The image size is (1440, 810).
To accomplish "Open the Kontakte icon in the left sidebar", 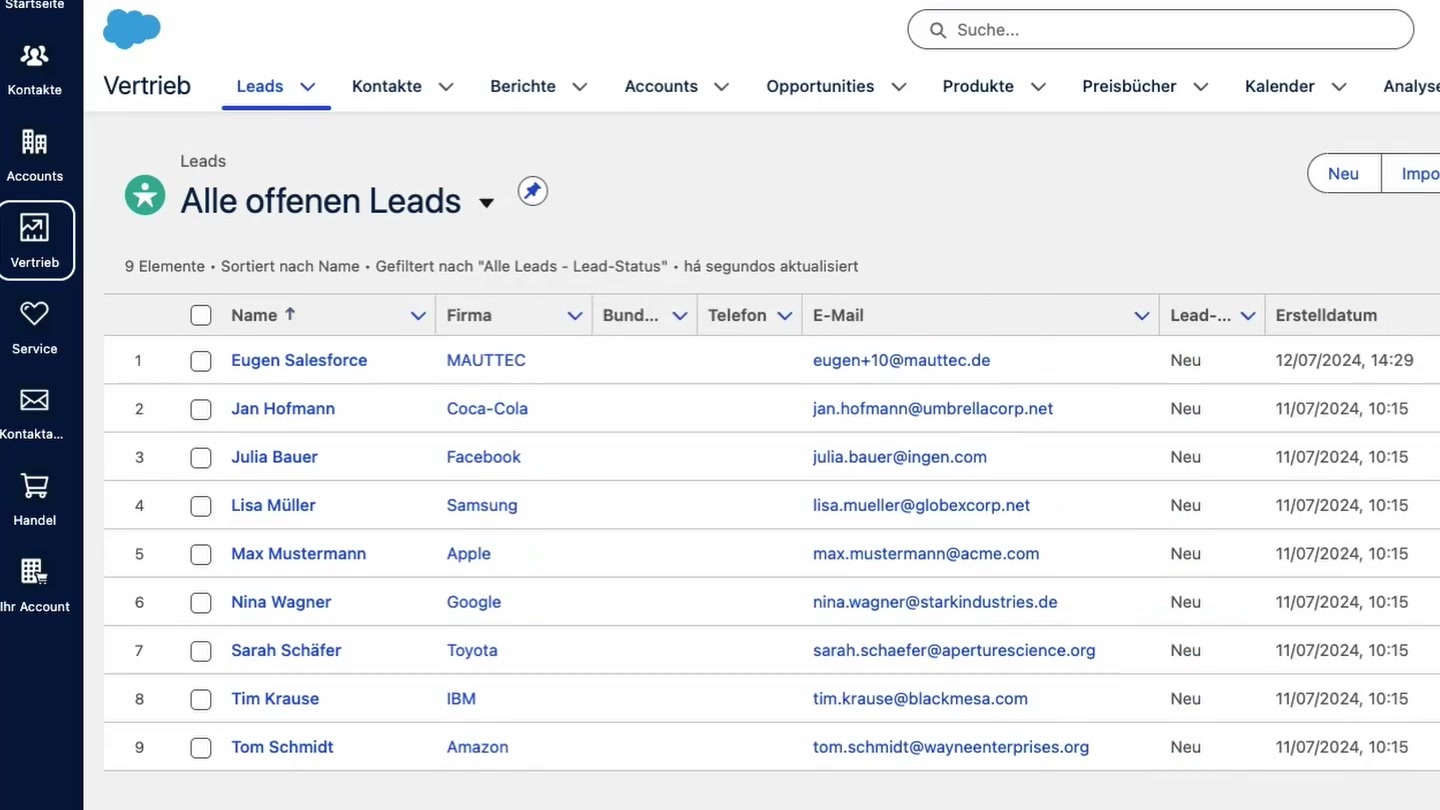I will pos(34,55).
